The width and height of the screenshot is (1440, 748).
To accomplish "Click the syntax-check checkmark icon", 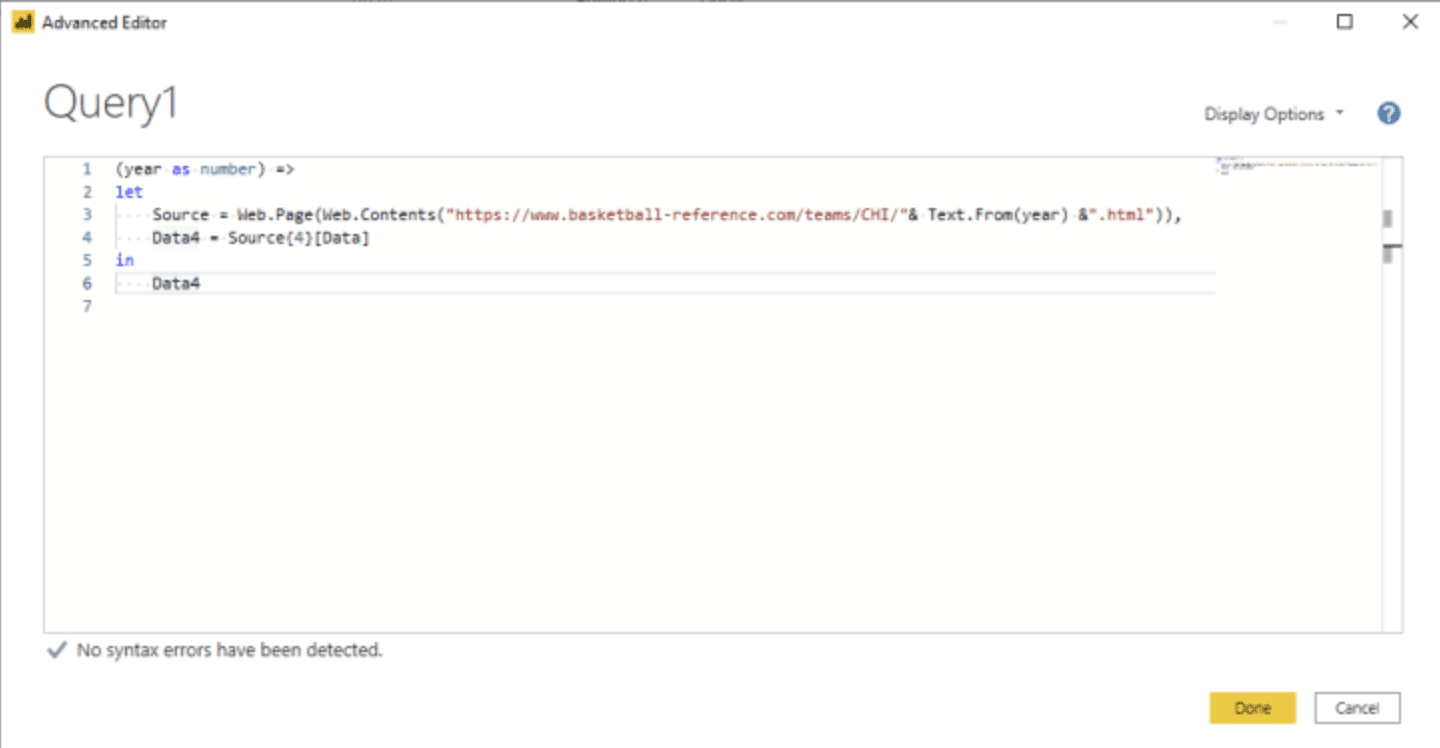I will (x=55, y=649).
